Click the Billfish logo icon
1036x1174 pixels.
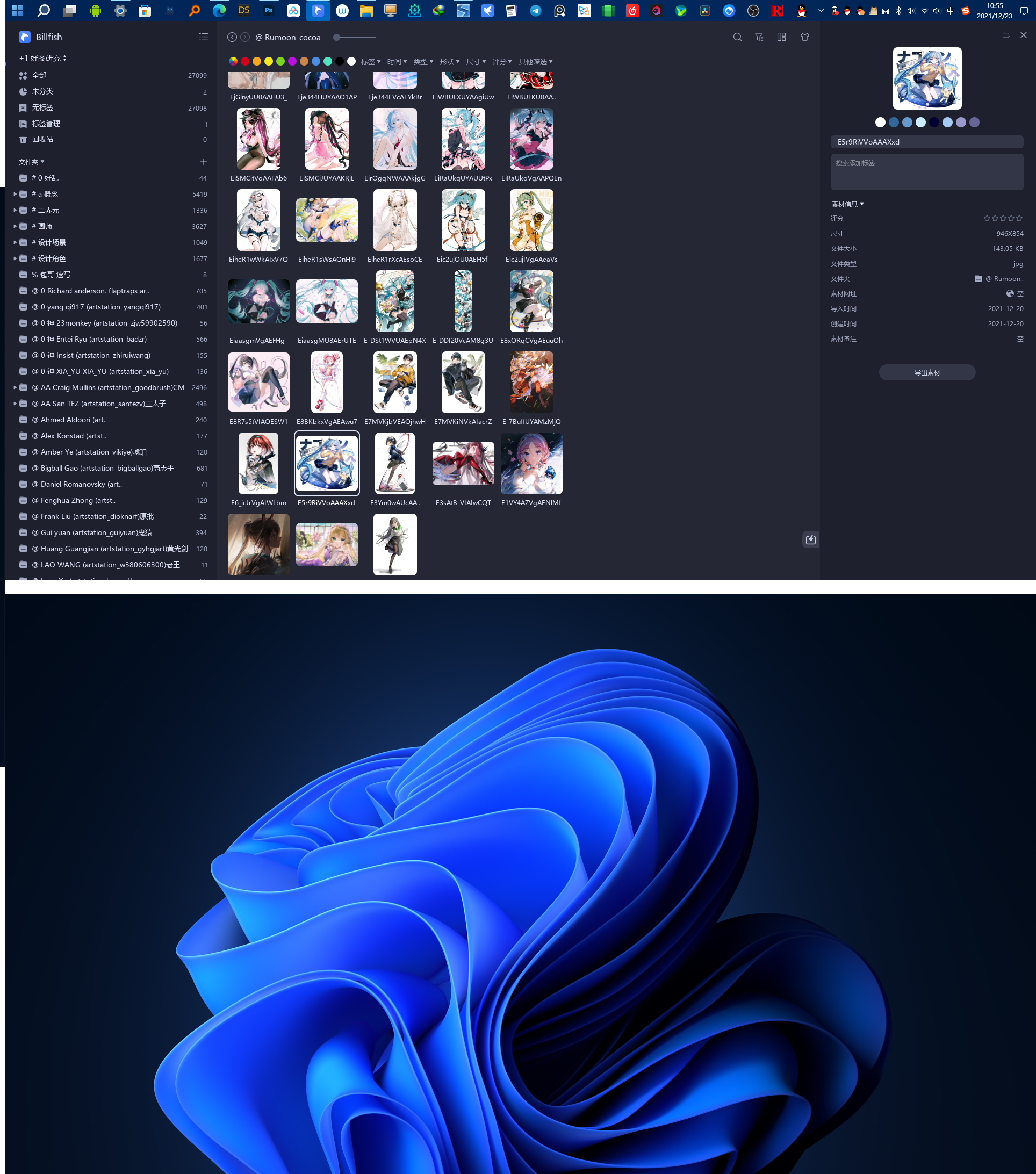[x=24, y=37]
